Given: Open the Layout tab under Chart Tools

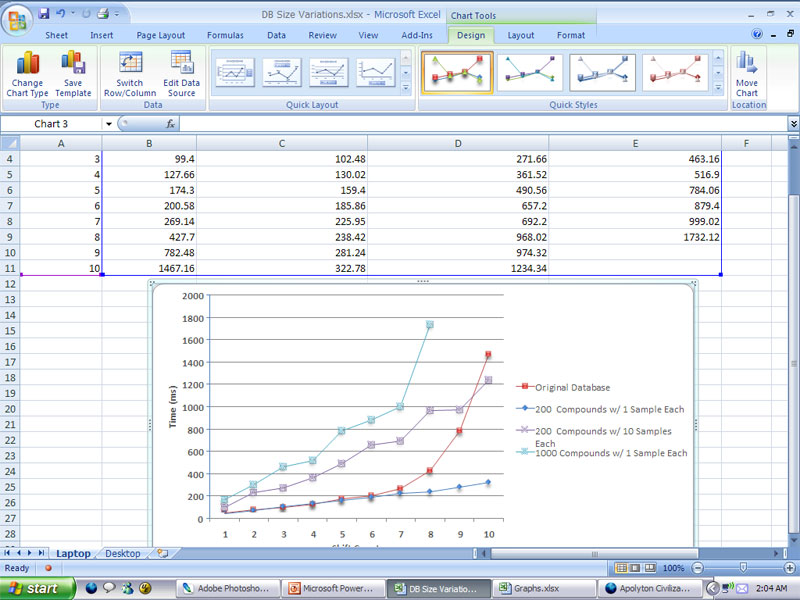Looking at the screenshot, I should (520, 35).
